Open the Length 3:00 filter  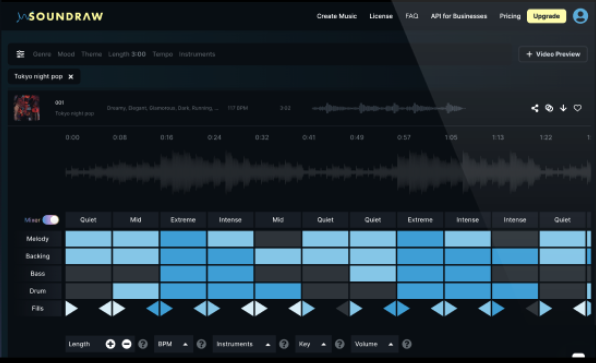[x=127, y=54]
